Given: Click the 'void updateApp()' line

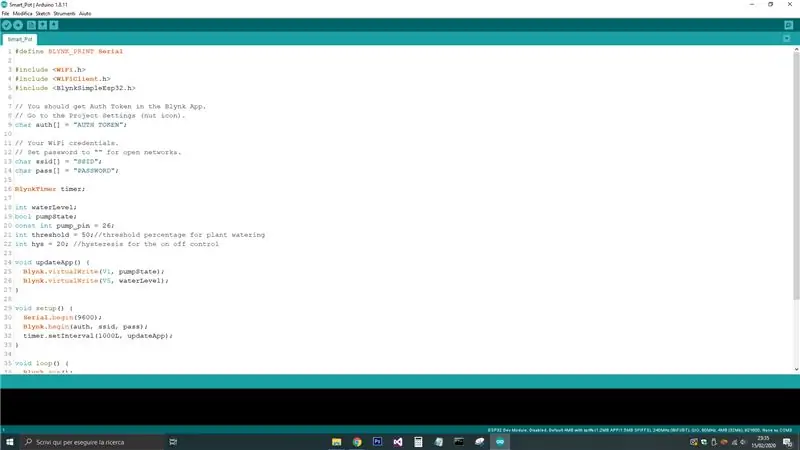Looking at the screenshot, I should coord(52,263).
